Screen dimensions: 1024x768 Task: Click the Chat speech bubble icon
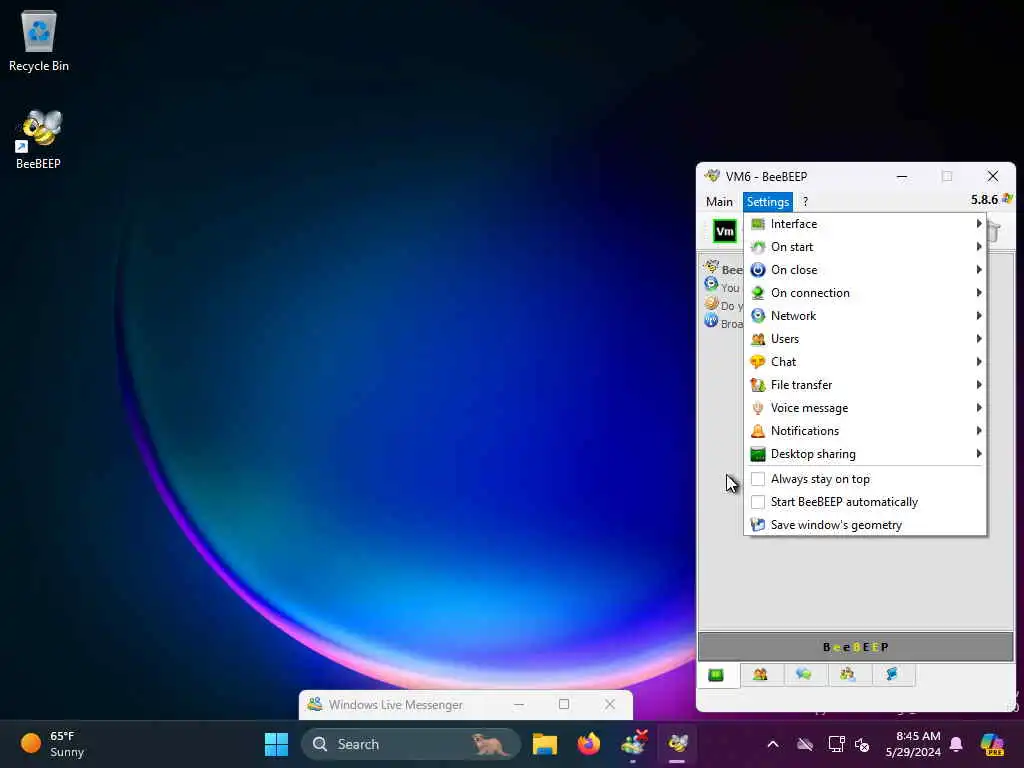[x=758, y=362]
